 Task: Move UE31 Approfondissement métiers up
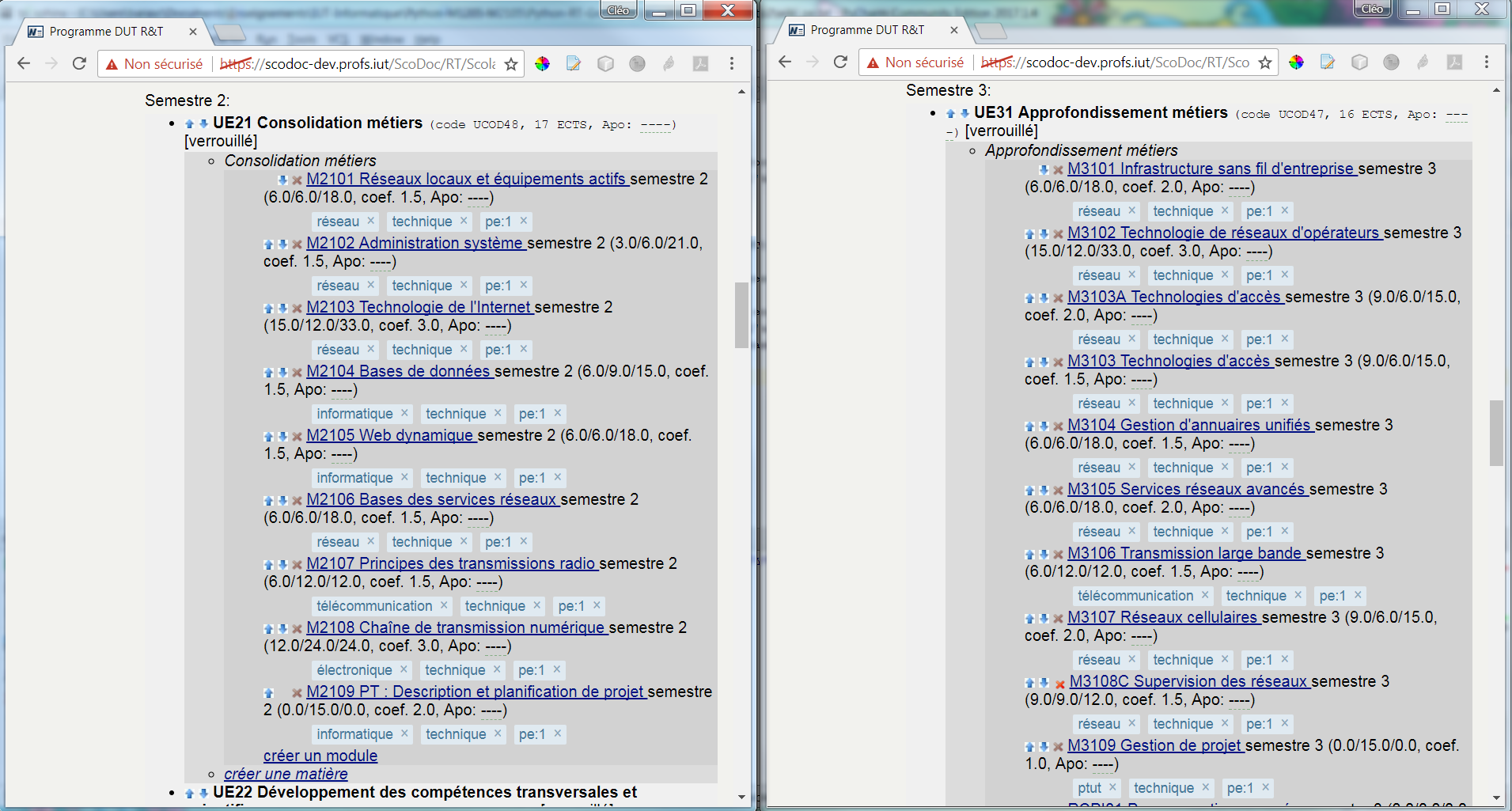pyautogui.click(x=950, y=114)
